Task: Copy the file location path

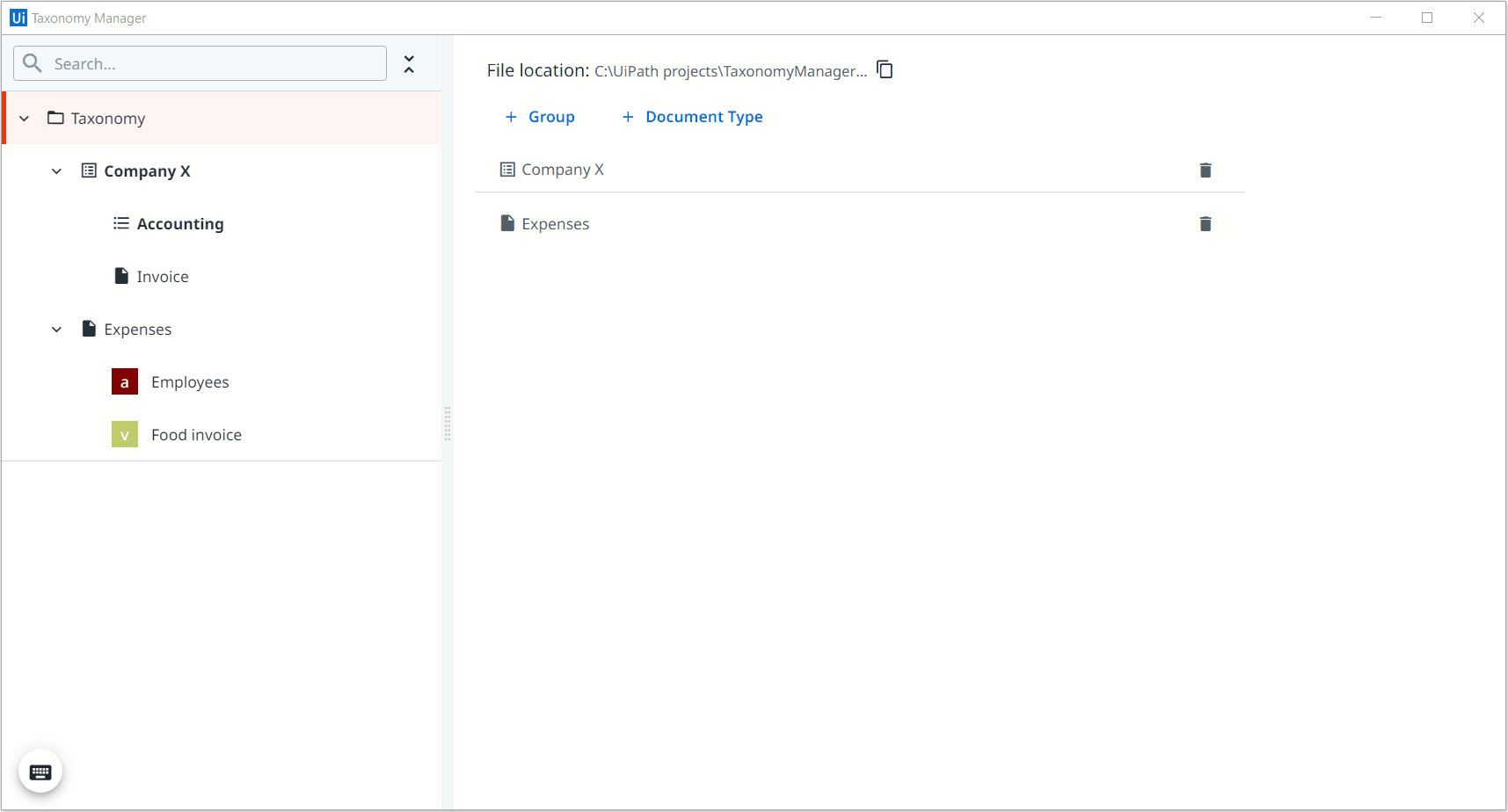Action: pyautogui.click(x=885, y=69)
